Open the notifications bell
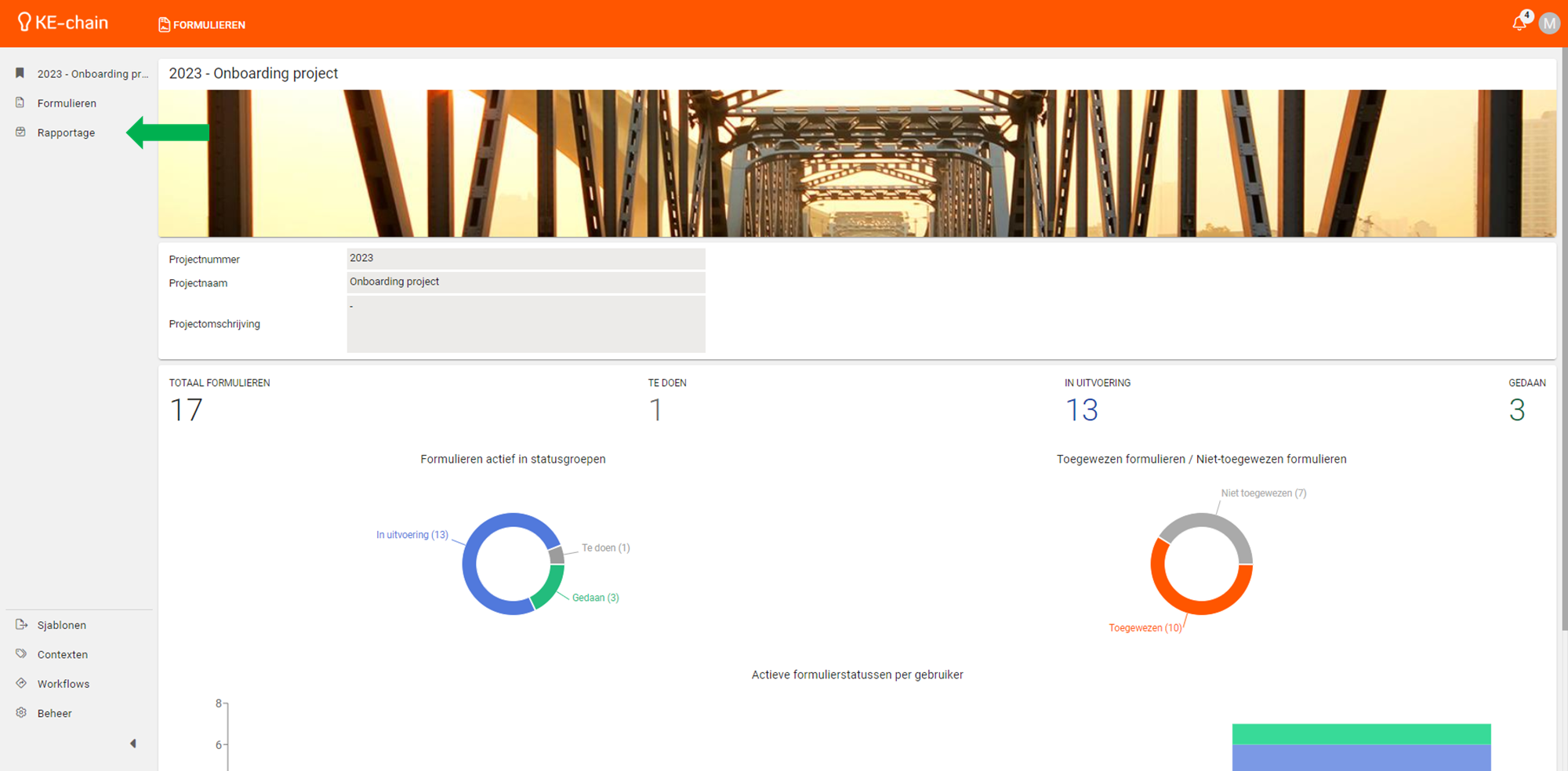 click(x=1519, y=24)
